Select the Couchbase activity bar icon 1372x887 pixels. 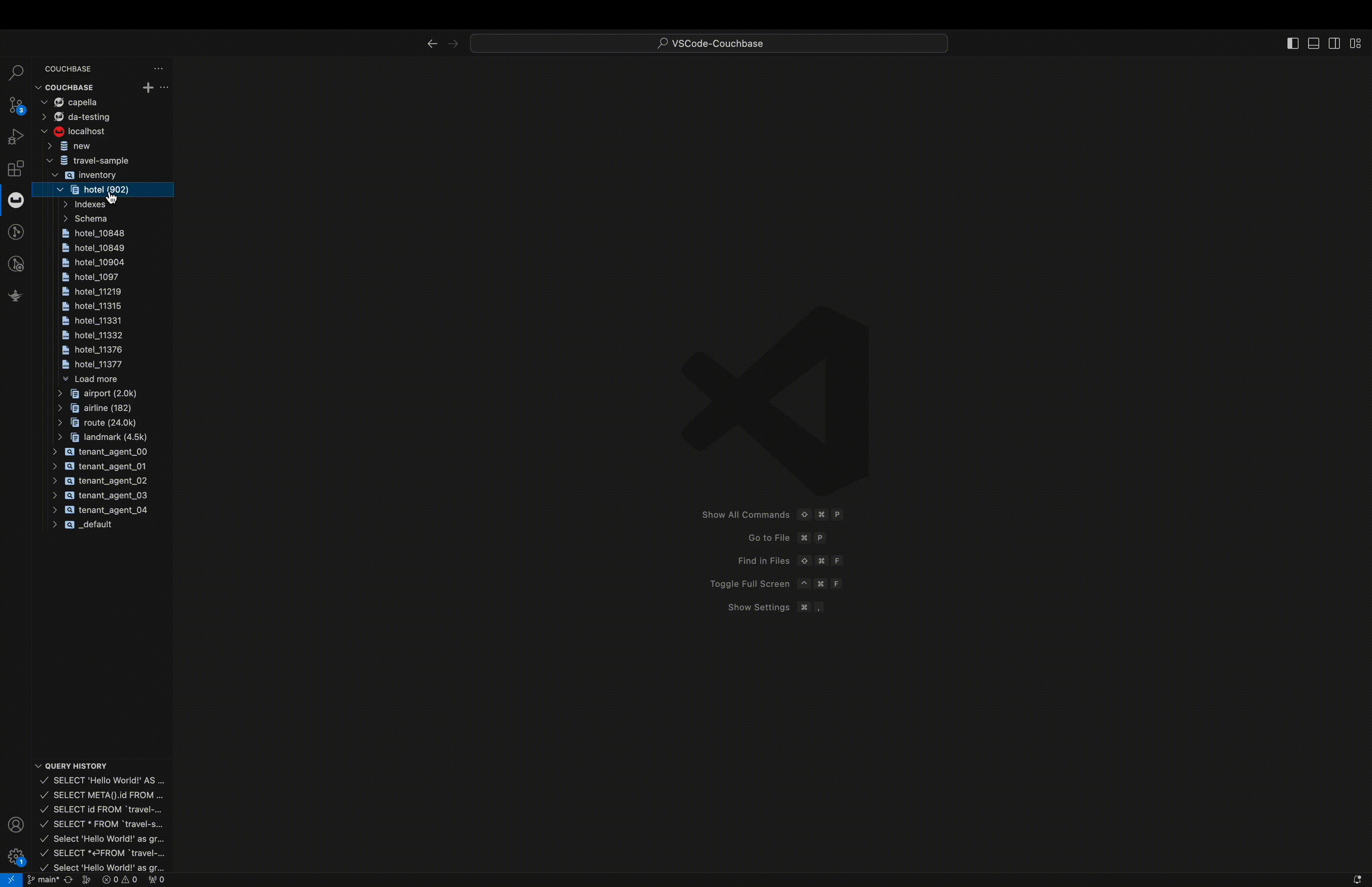point(15,201)
